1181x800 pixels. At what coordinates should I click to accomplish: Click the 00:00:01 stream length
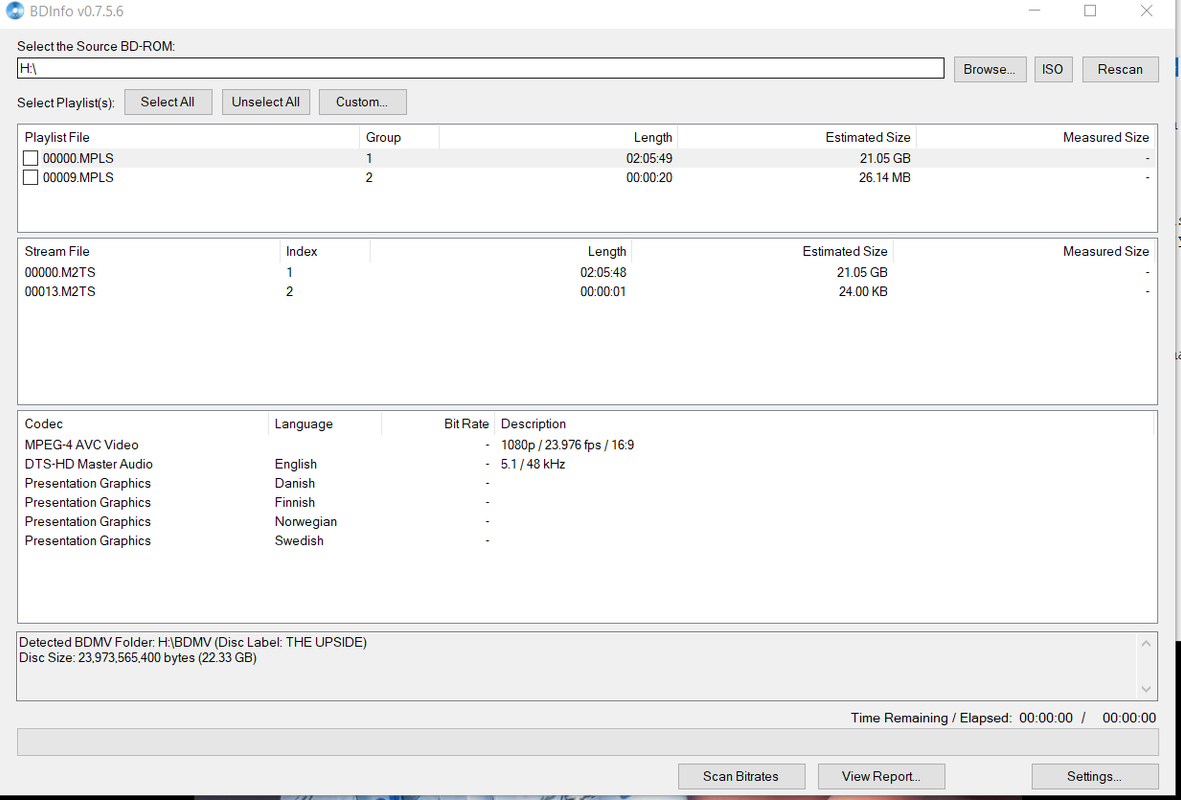click(x=603, y=292)
